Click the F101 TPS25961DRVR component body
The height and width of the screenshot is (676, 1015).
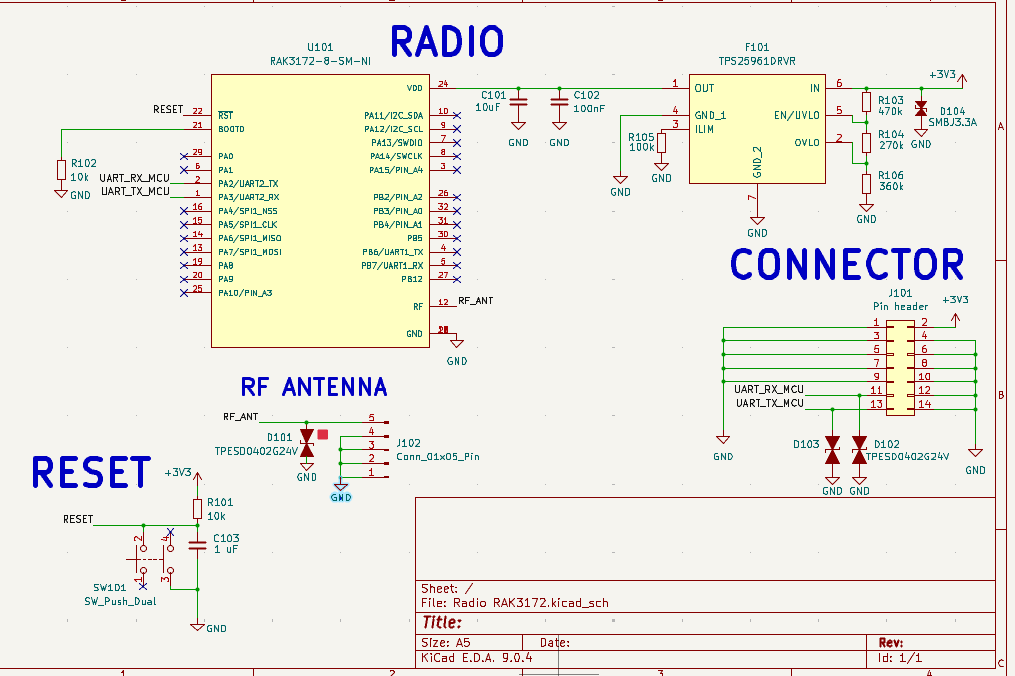click(x=757, y=129)
